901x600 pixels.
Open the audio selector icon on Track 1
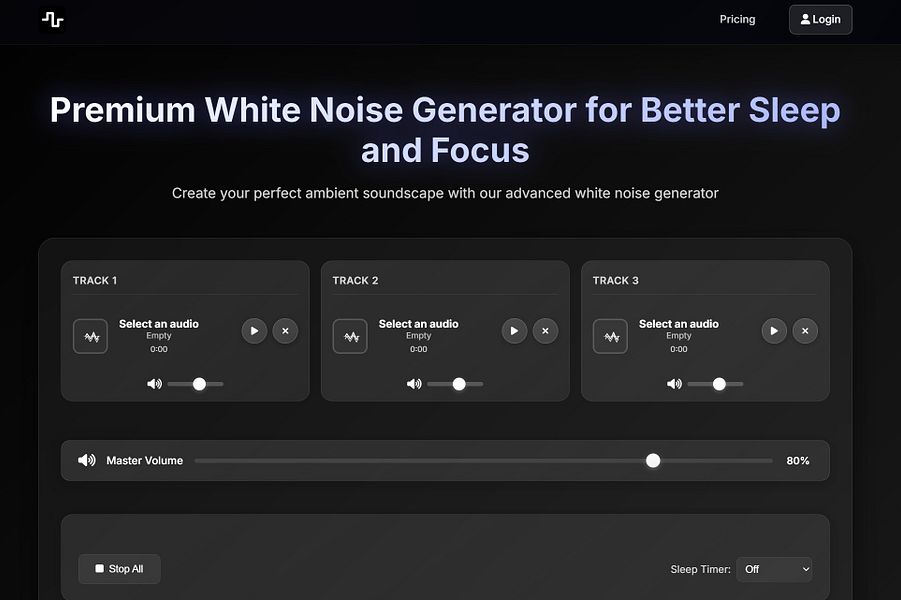click(x=90, y=337)
